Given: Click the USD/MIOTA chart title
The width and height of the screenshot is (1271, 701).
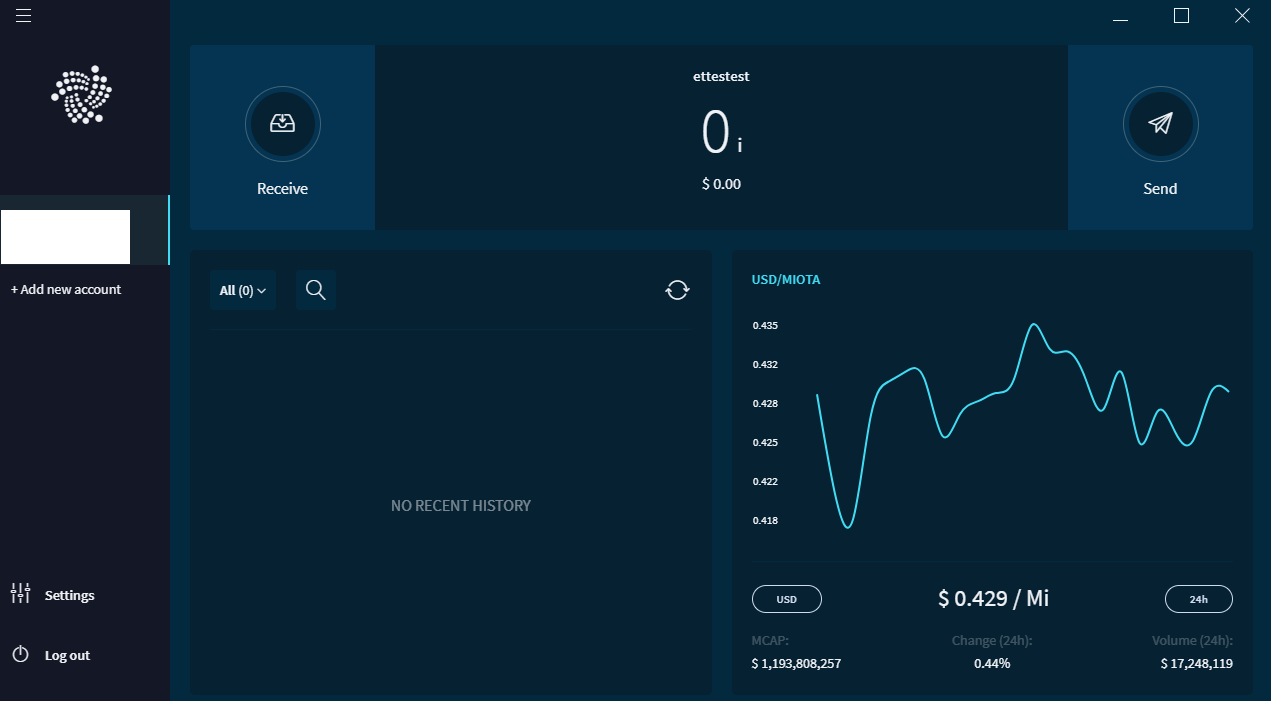Looking at the screenshot, I should (x=786, y=280).
